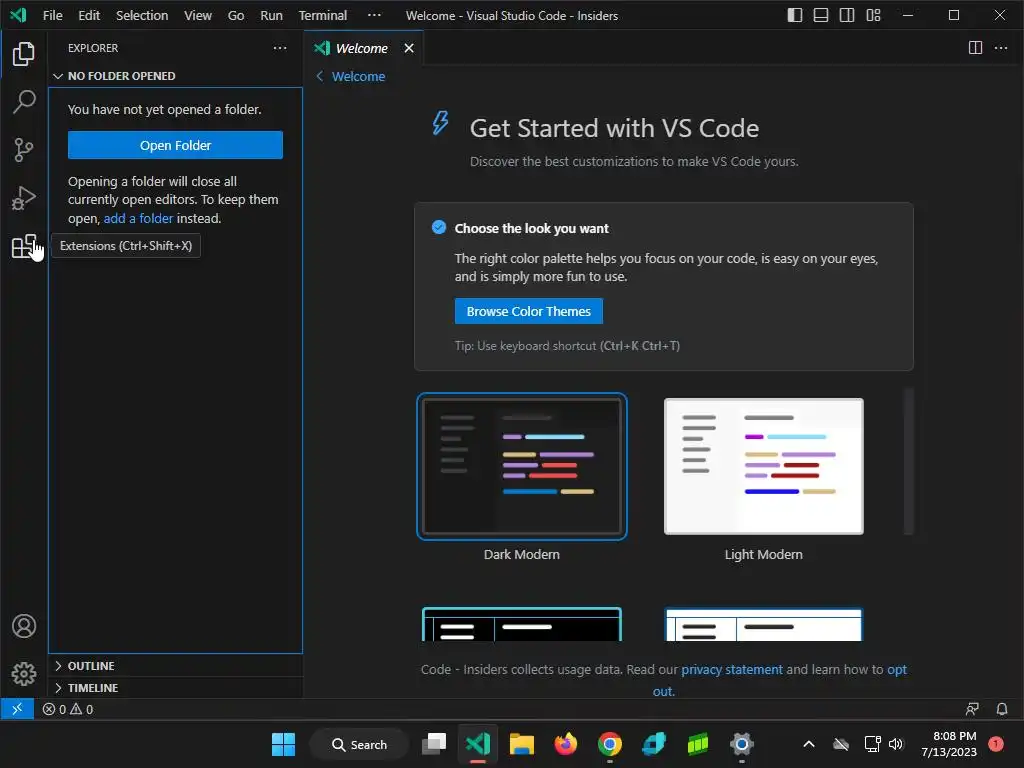Open the Explorer view in activity bar
The width and height of the screenshot is (1024, 768).
point(24,54)
